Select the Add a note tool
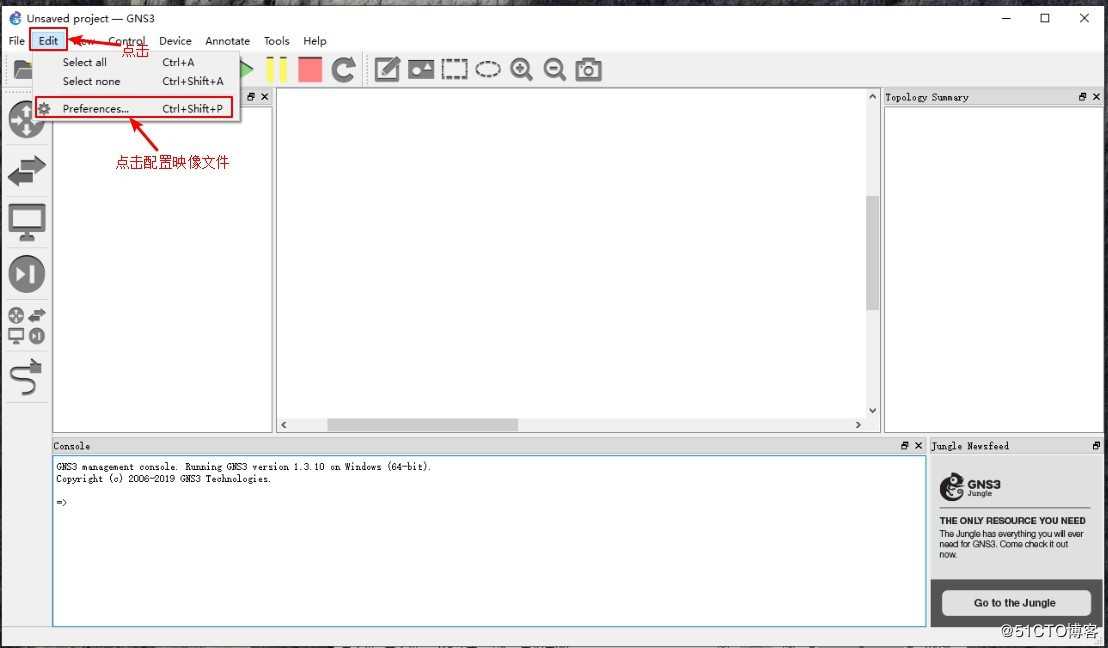Viewport: 1108px width, 648px height. (x=387, y=69)
